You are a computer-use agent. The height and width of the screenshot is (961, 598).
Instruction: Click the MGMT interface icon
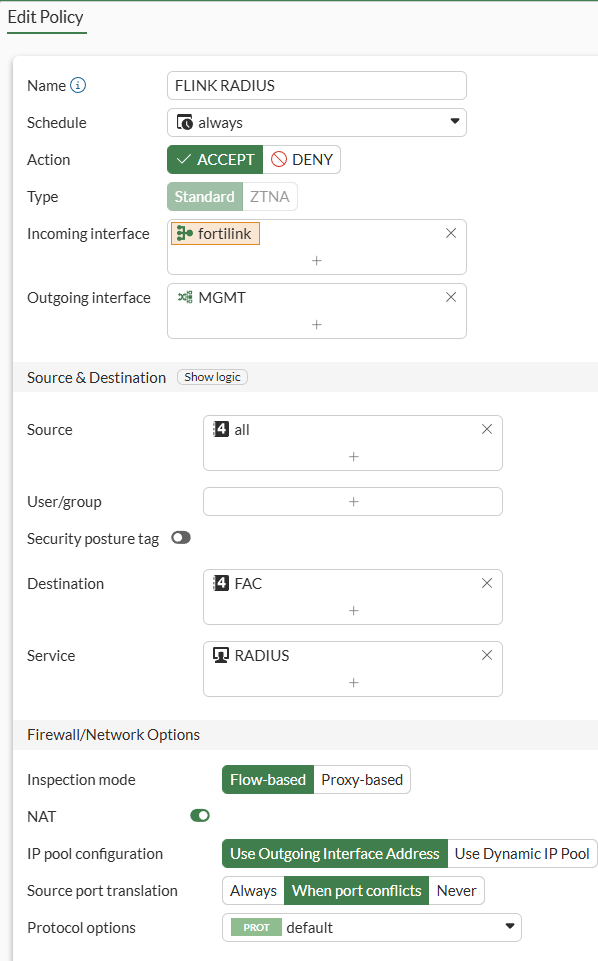pyautogui.click(x=184, y=297)
